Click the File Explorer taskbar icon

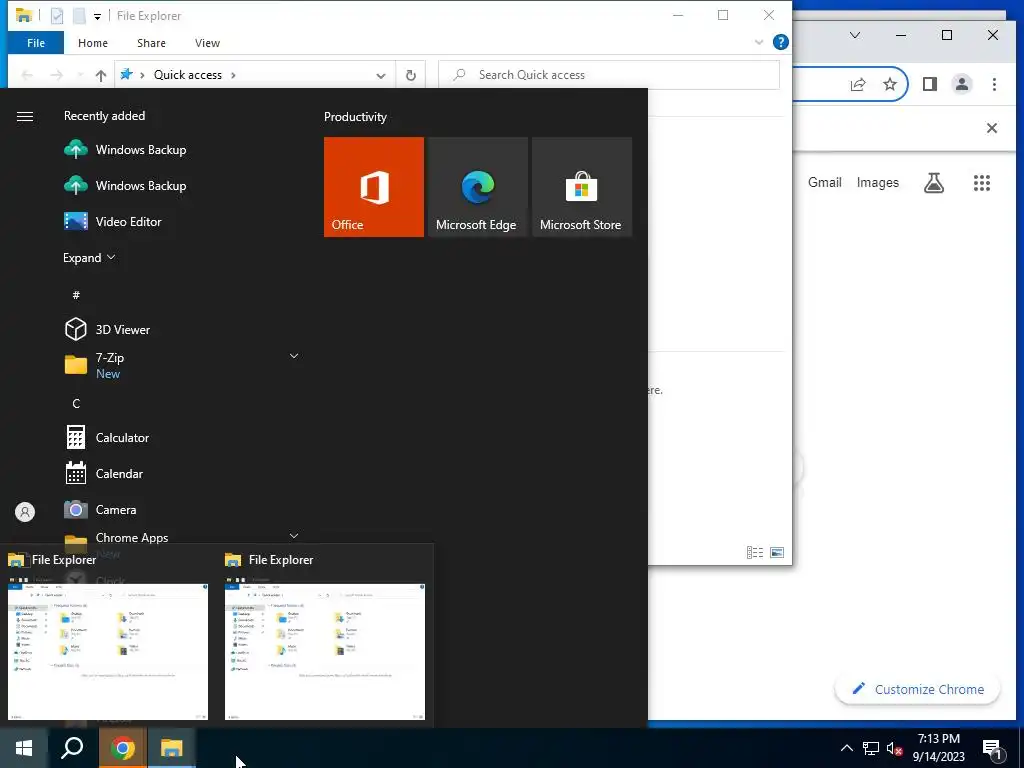171,748
